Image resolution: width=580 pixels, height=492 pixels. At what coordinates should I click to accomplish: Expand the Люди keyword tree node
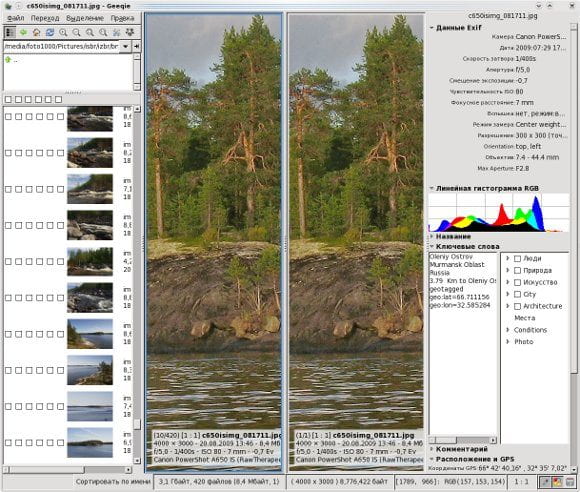click(x=508, y=258)
